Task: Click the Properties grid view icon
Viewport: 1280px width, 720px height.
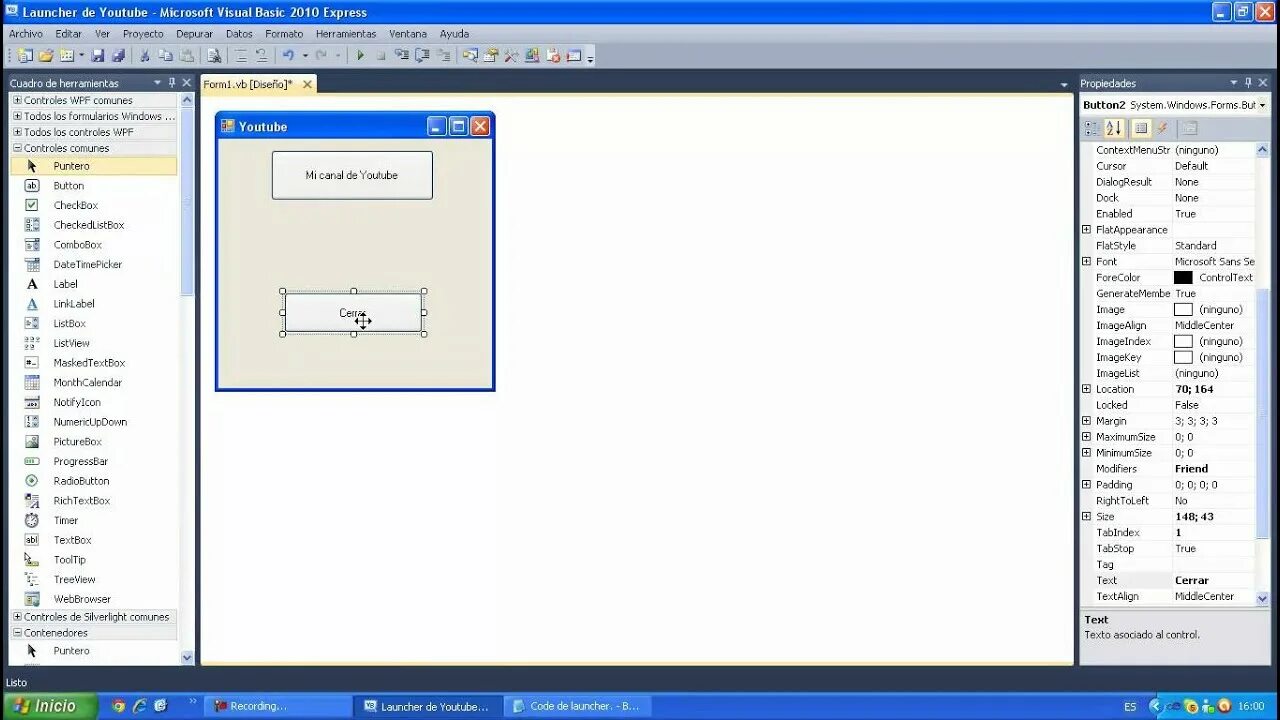Action: click(x=1140, y=128)
